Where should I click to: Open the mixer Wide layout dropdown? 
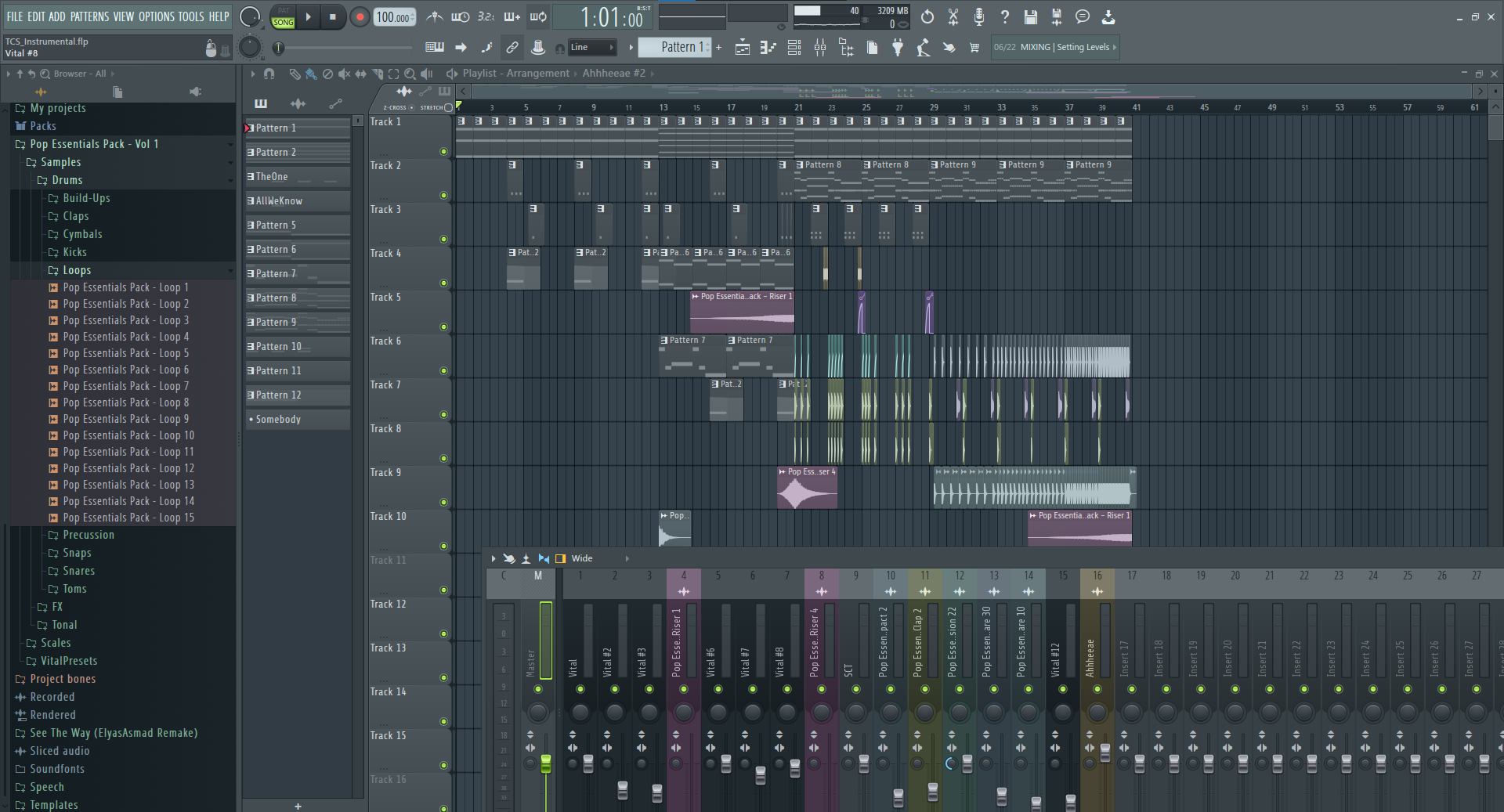pyautogui.click(x=600, y=558)
